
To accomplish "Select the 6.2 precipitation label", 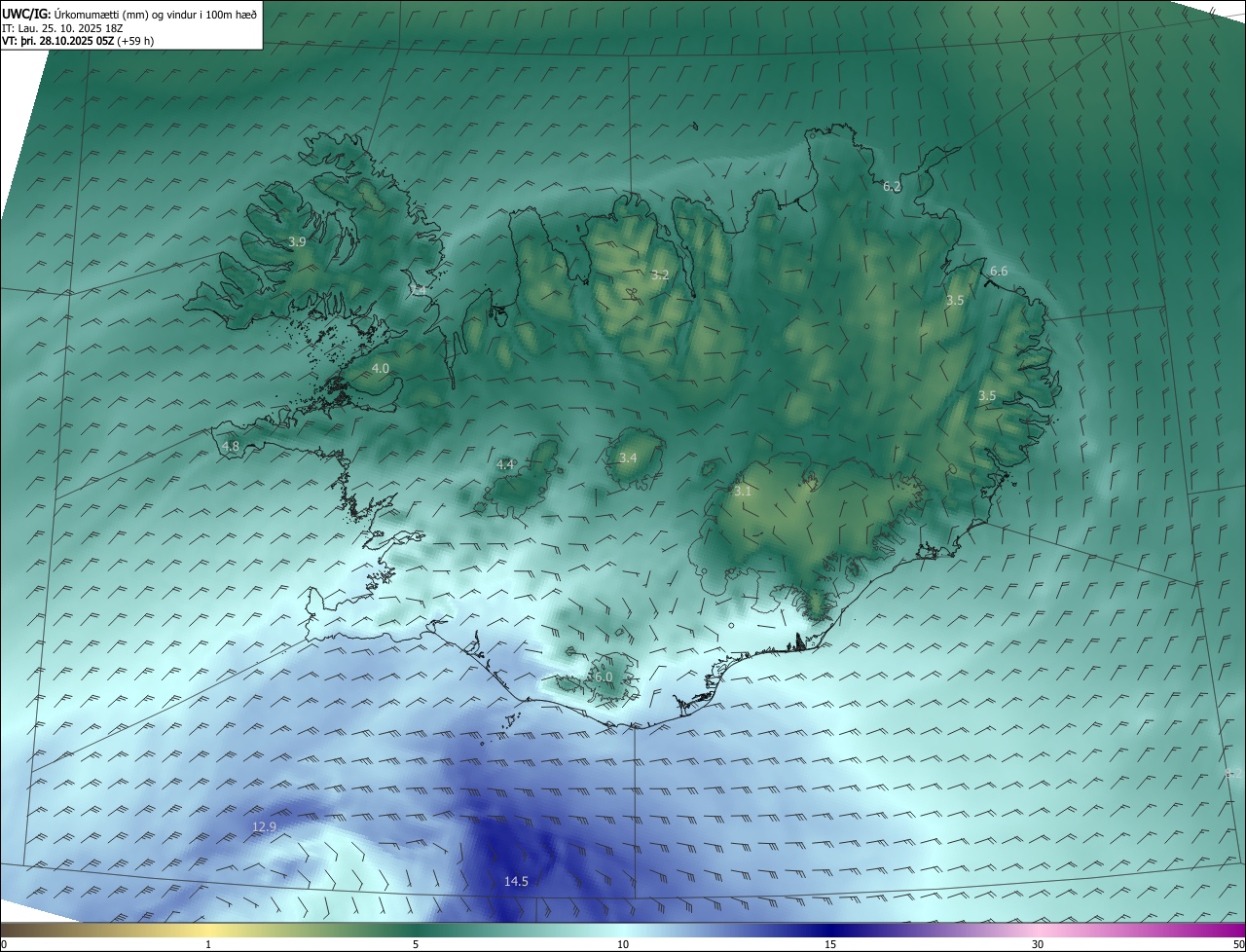I will point(892,186).
